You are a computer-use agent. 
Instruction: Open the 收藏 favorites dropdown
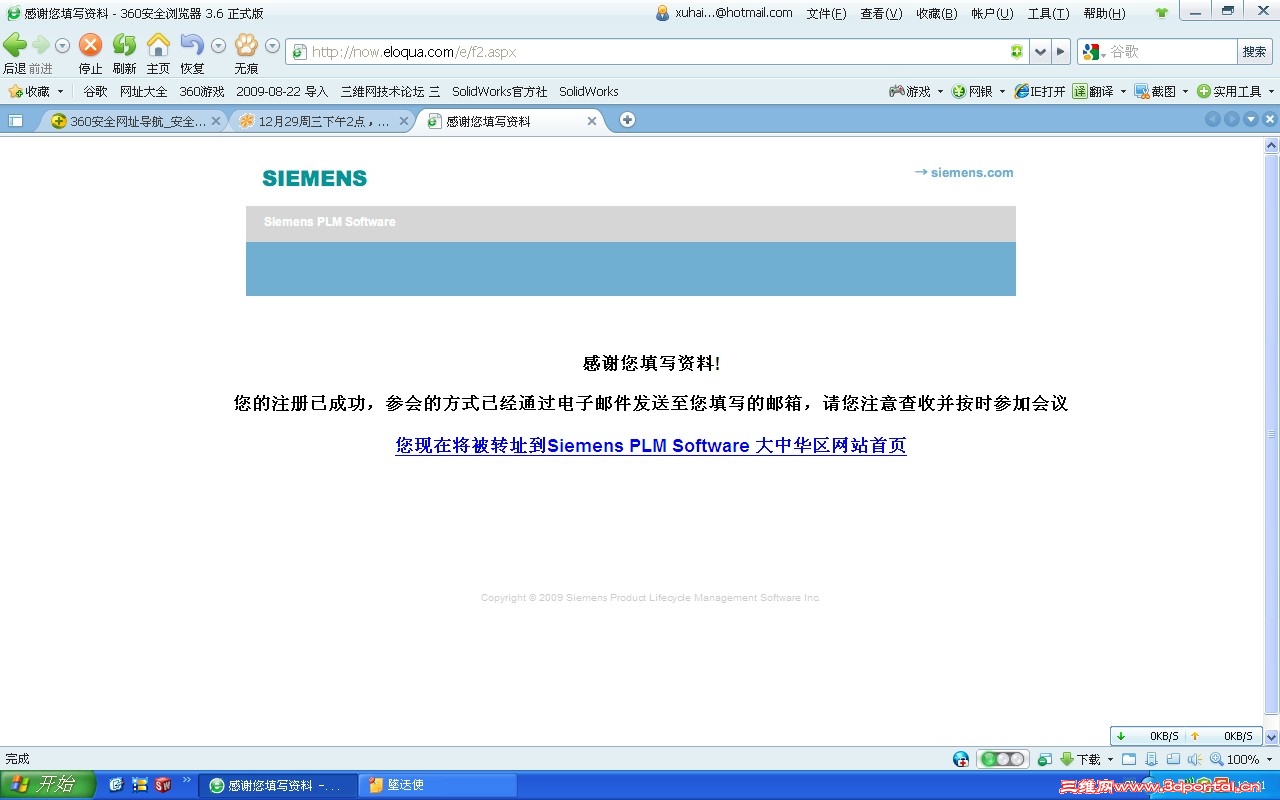click(x=36, y=91)
